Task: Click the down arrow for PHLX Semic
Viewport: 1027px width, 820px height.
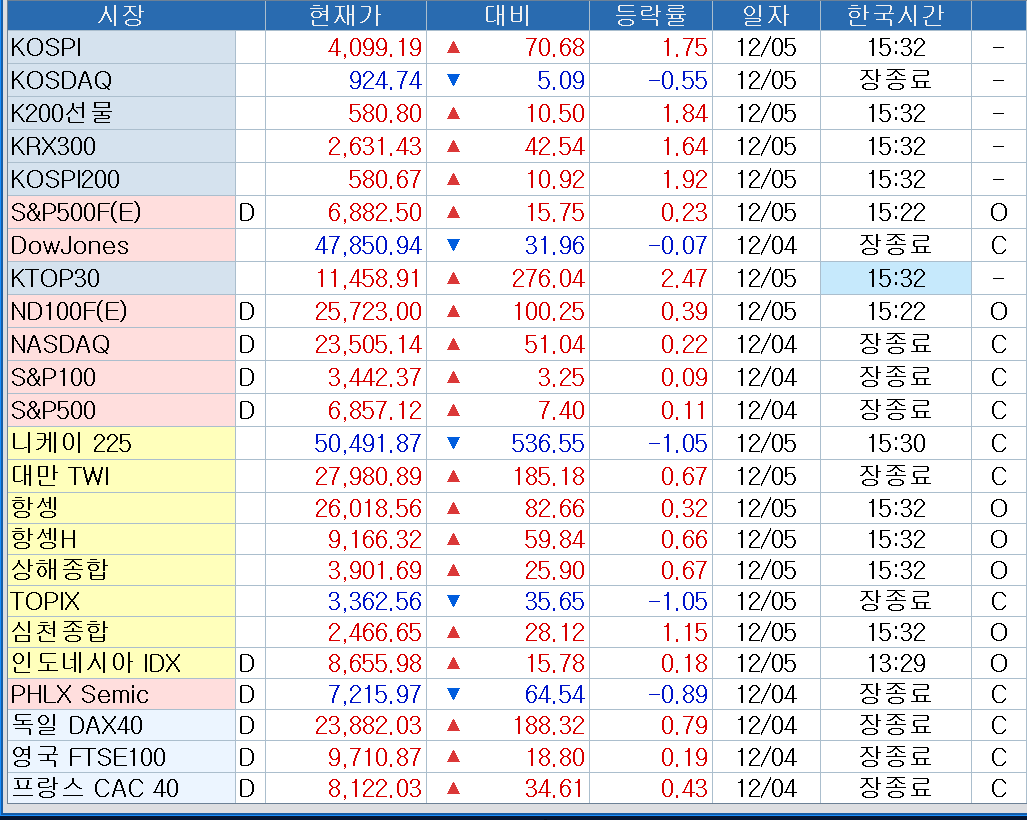Action: click(454, 694)
